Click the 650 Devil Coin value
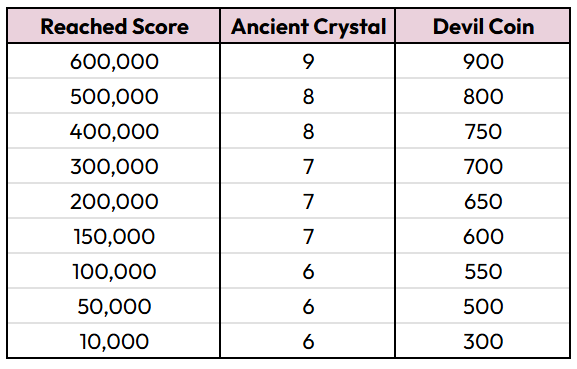 click(483, 201)
